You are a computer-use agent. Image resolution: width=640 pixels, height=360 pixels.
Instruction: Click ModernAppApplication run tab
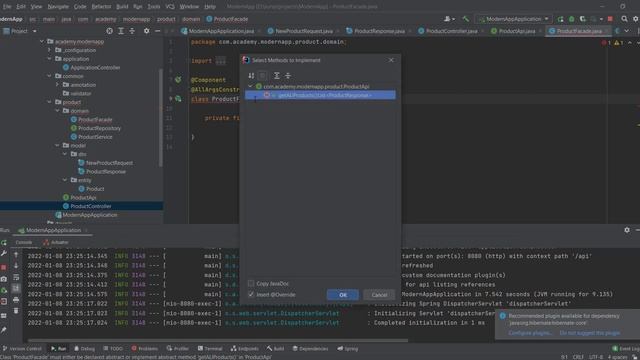(53, 231)
